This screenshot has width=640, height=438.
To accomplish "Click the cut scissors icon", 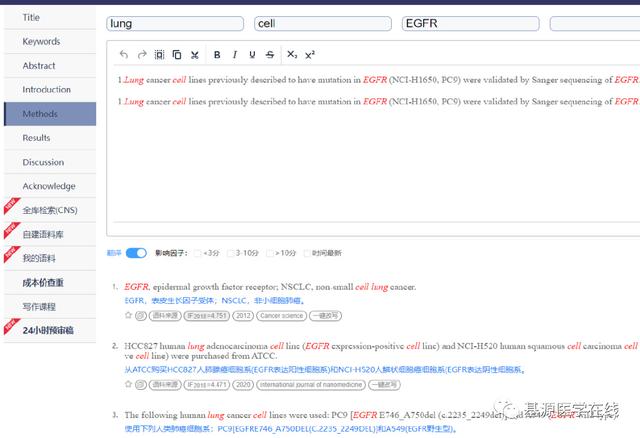I will click(195, 55).
